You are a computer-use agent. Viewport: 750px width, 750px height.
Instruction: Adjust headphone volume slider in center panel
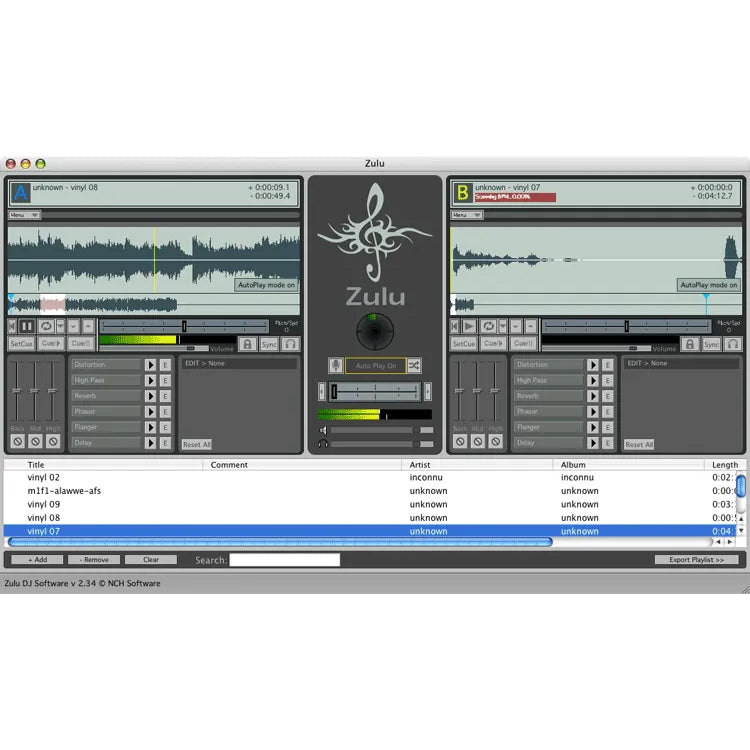pos(382,444)
